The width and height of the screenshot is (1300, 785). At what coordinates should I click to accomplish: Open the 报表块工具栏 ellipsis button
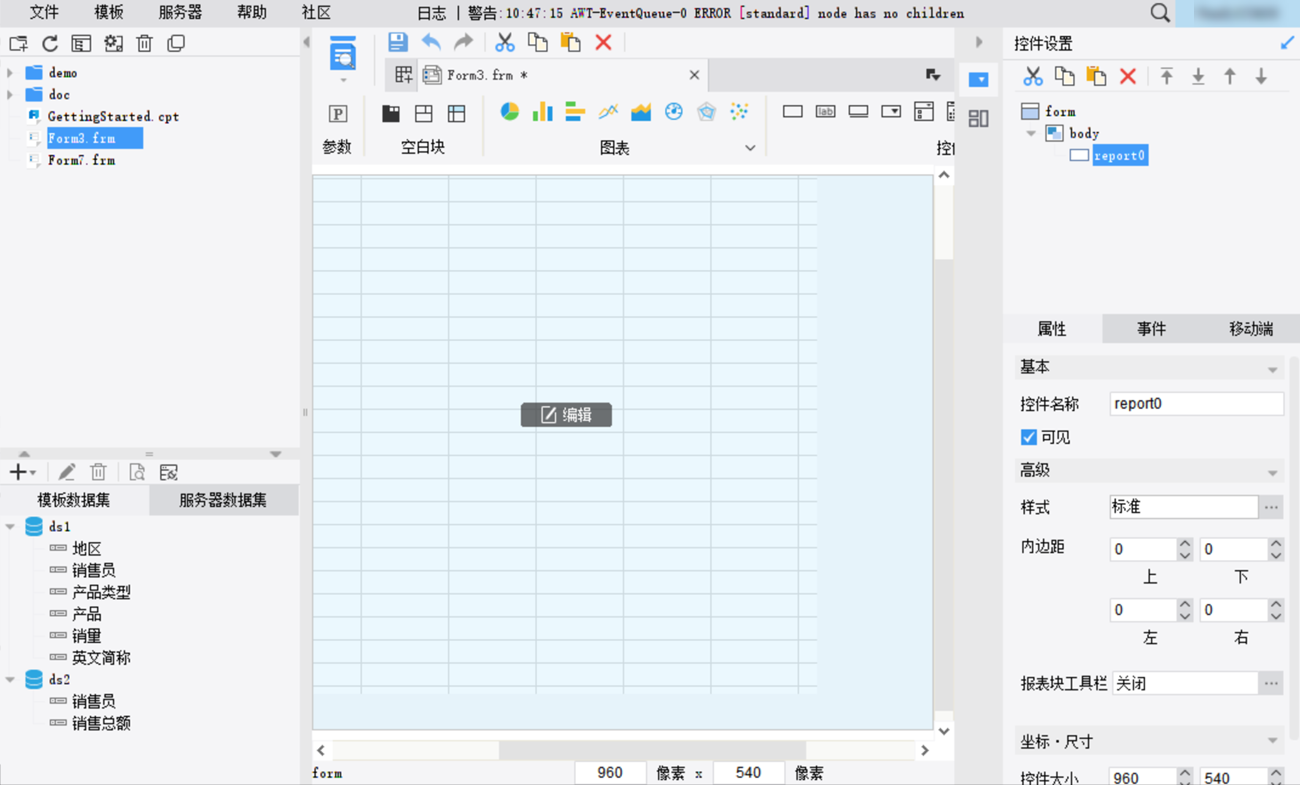coord(1271,684)
